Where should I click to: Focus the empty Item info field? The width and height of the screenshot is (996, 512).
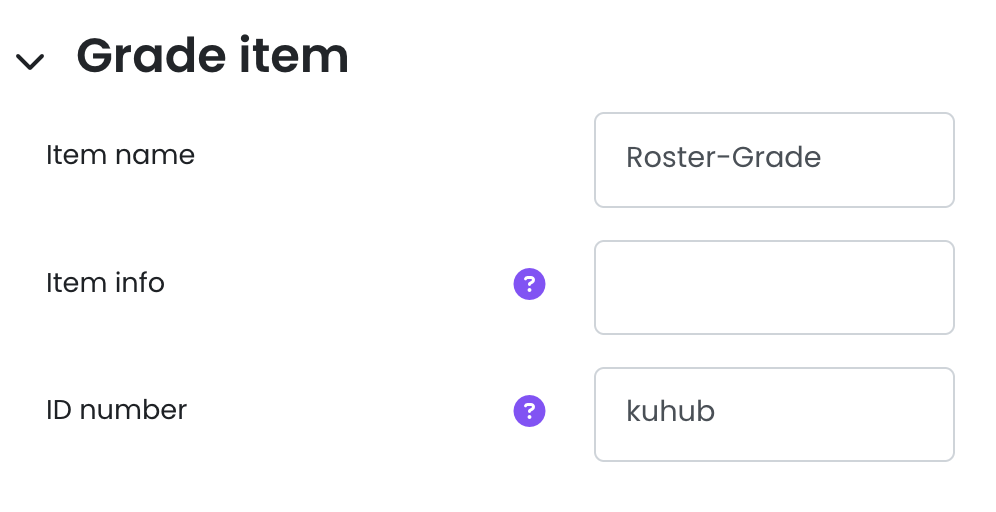coord(773,287)
